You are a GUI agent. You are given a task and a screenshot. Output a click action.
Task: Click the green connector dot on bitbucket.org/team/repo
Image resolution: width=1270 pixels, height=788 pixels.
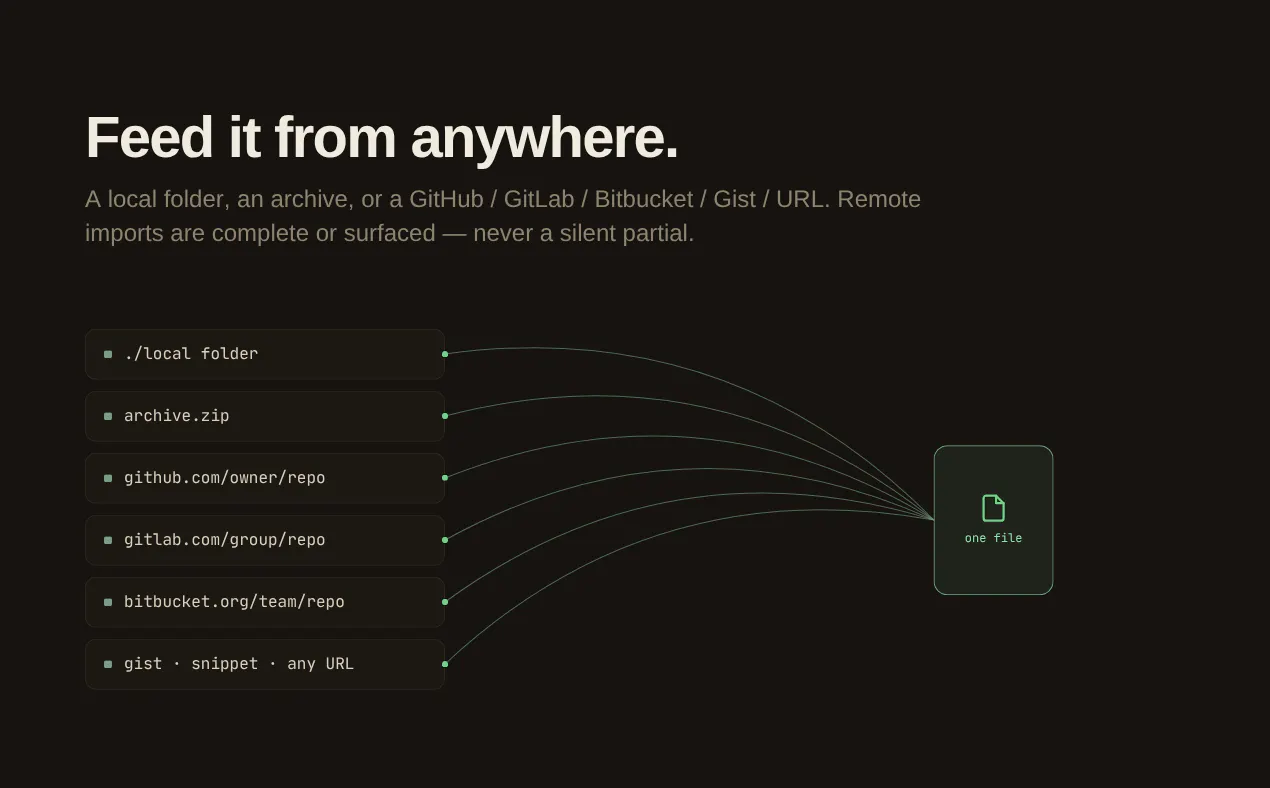pos(445,602)
